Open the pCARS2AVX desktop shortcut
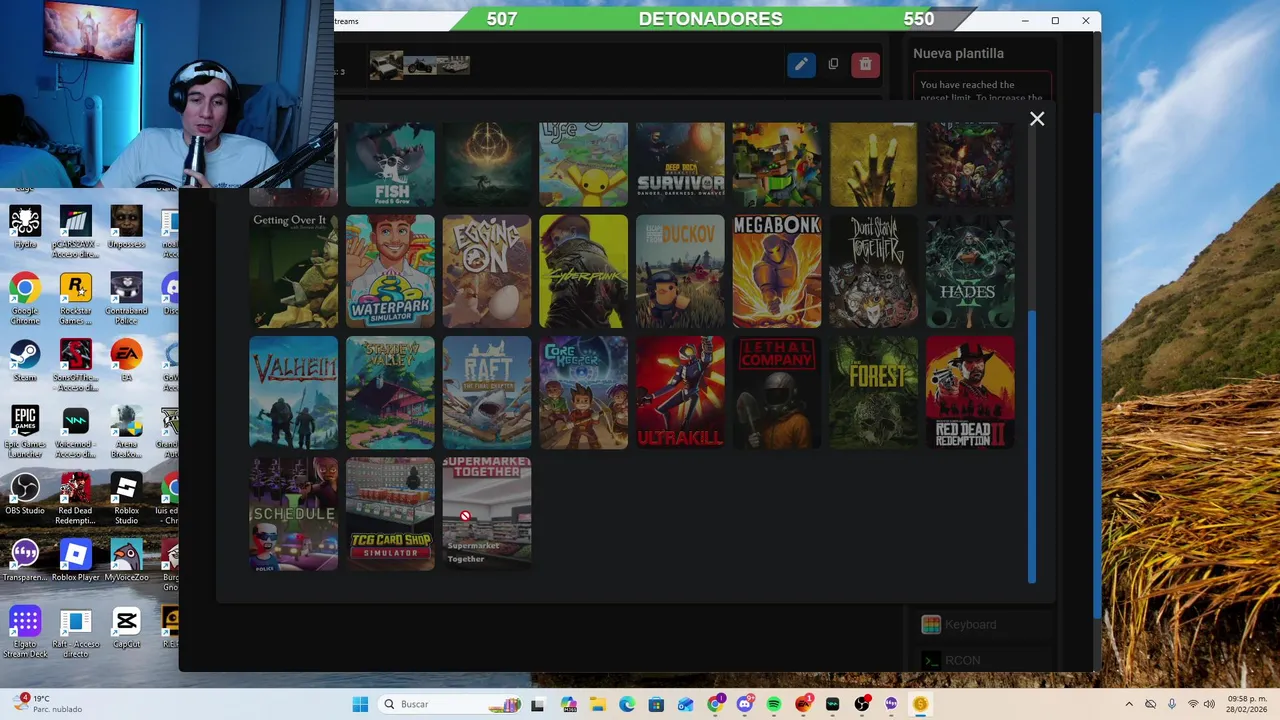 pyautogui.click(x=75, y=228)
